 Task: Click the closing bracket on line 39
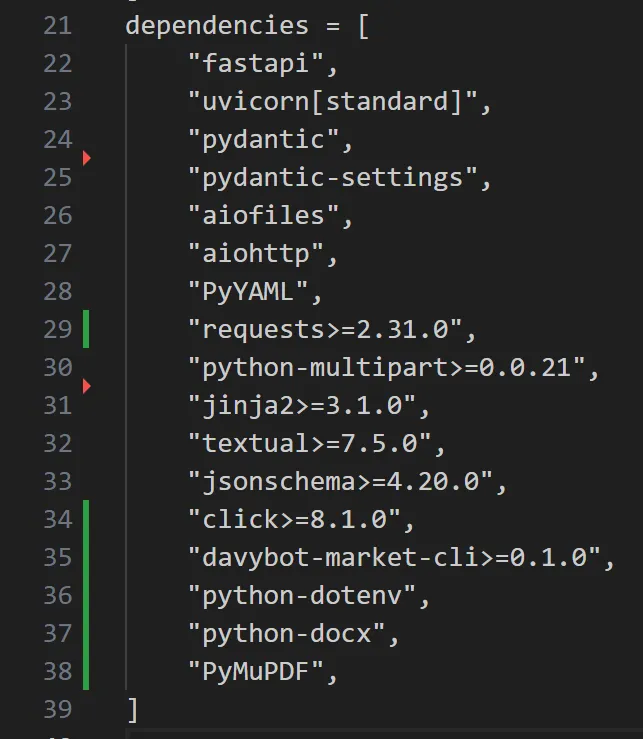(133, 710)
